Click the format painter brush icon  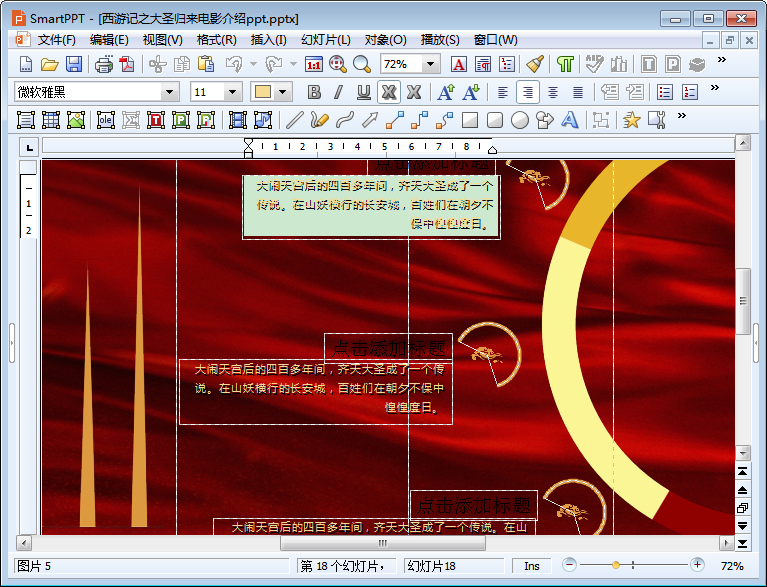click(x=535, y=64)
